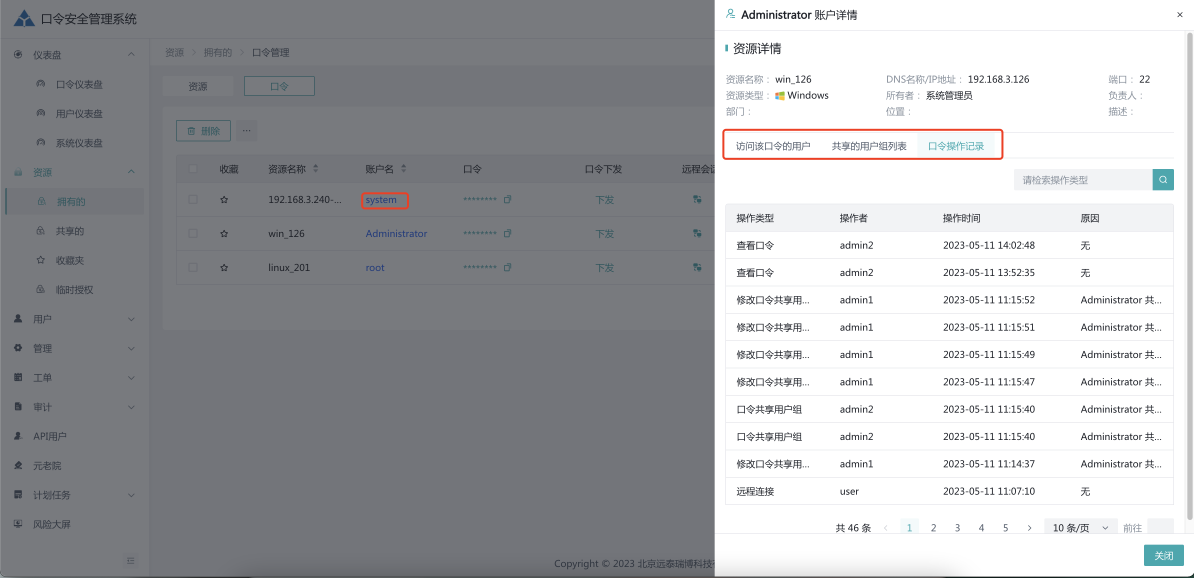Click the 账户名 column sort icon

(x=404, y=169)
